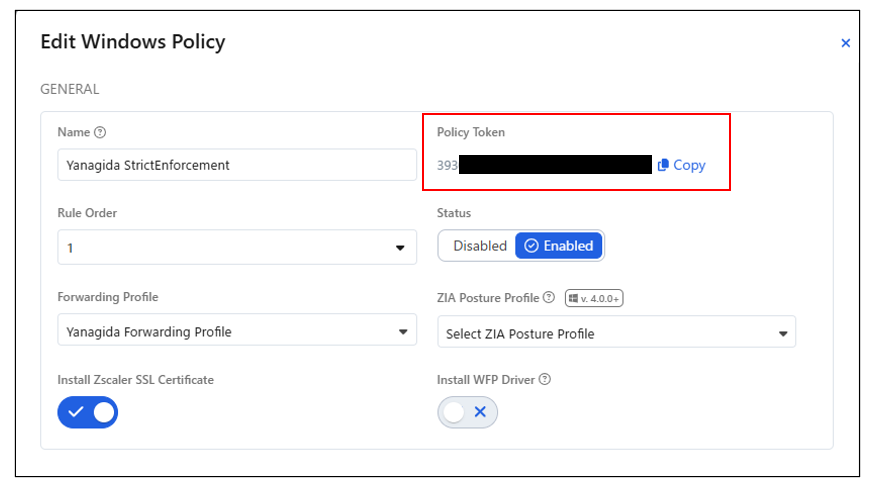
Task: Click the Windows v. 4.0.0+ version badge
Action: [x=594, y=298]
